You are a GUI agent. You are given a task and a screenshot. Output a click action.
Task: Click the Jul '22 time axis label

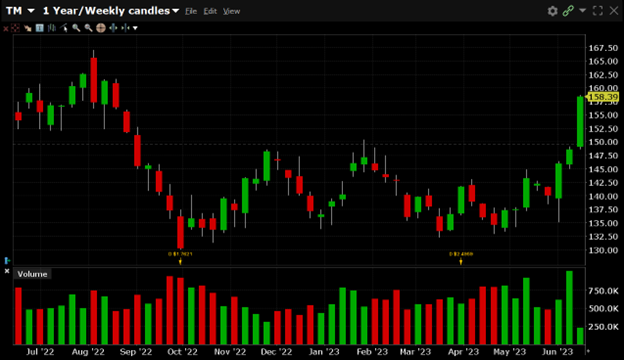tap(40, 352)
